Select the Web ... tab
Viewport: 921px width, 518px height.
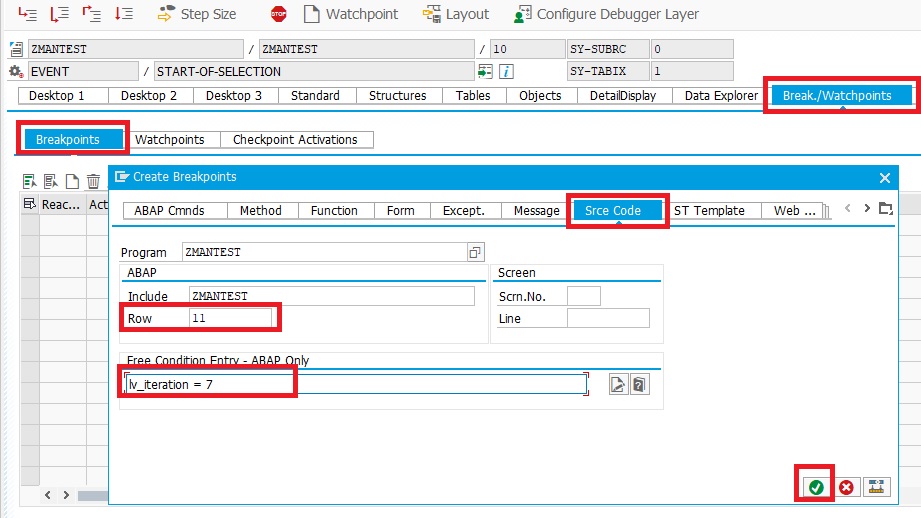794,210
